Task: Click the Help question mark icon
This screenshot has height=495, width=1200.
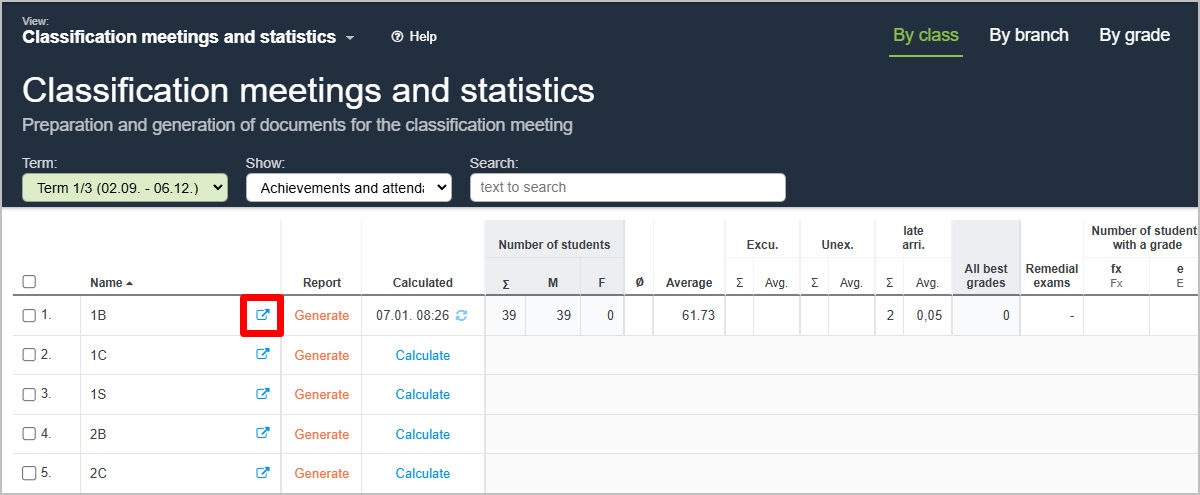Action: (x=397, y=37)
